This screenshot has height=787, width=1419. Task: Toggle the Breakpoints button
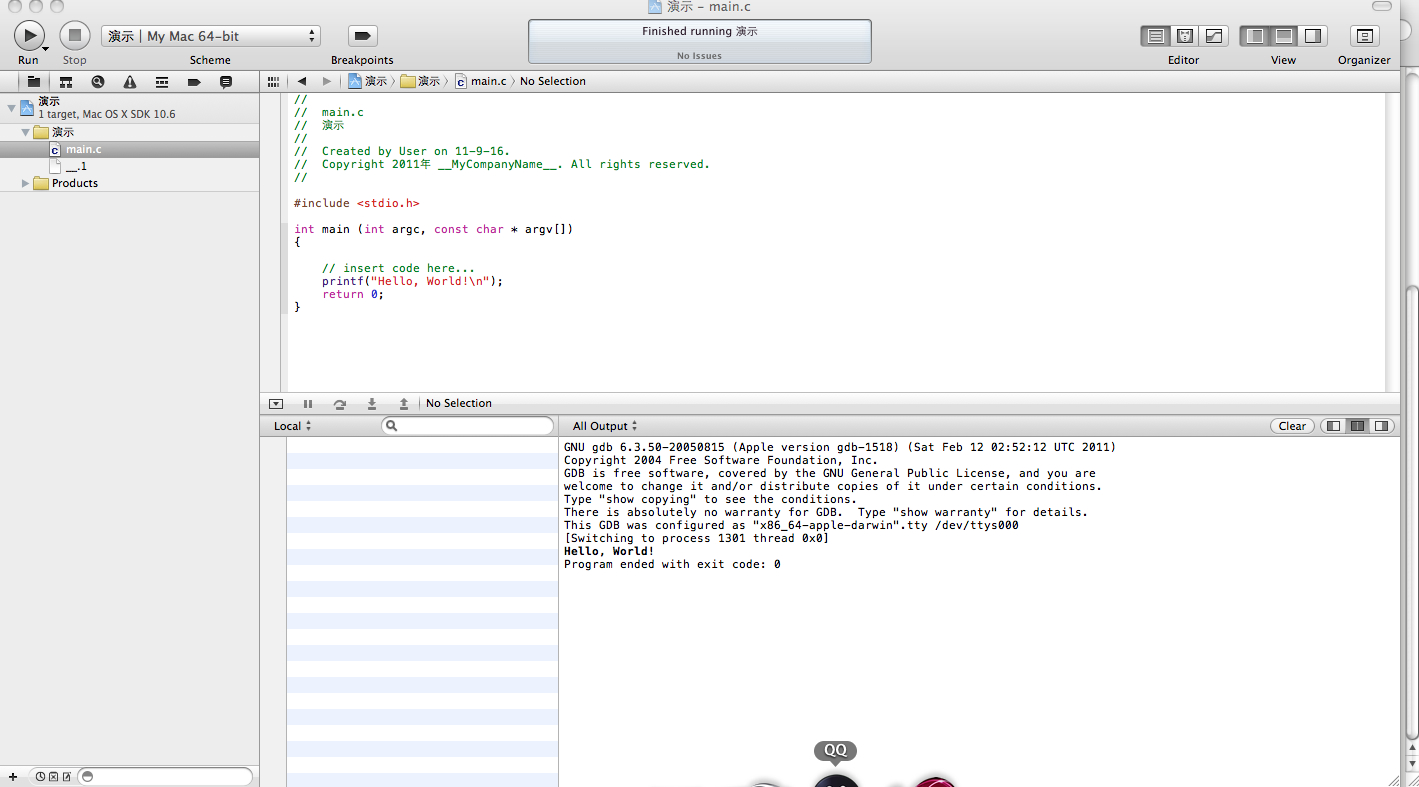point(362,36)
